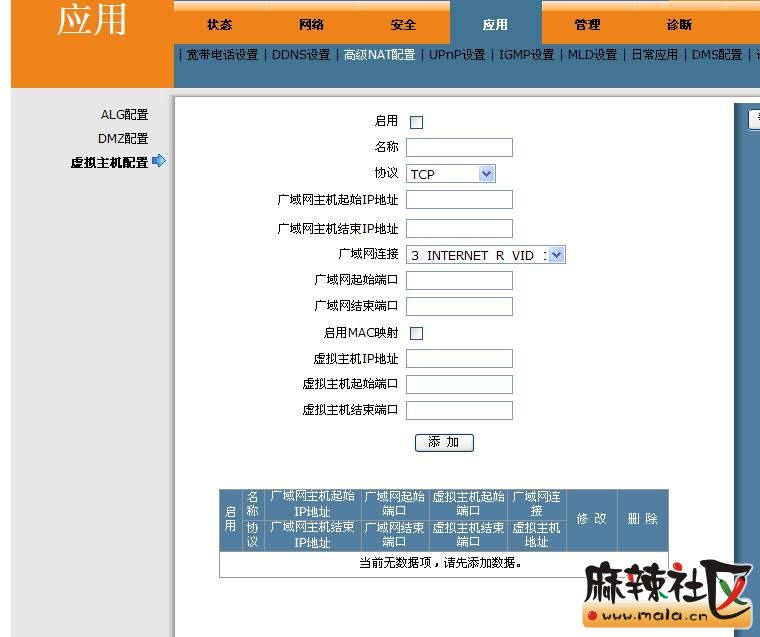Open the 诊断 tab
This screenshot has width=760, height=637.
(679, 24)
